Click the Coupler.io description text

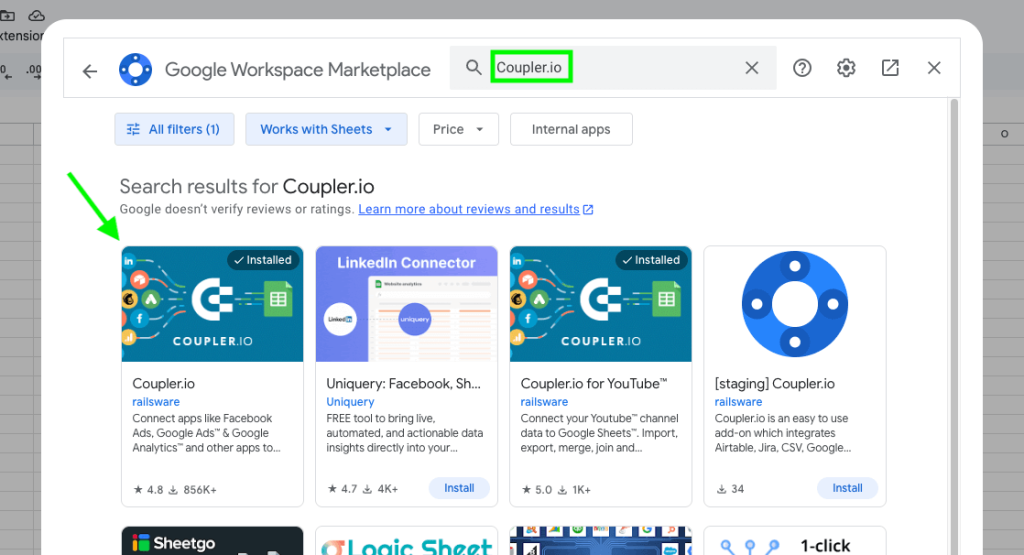click(x=206, y=433)
